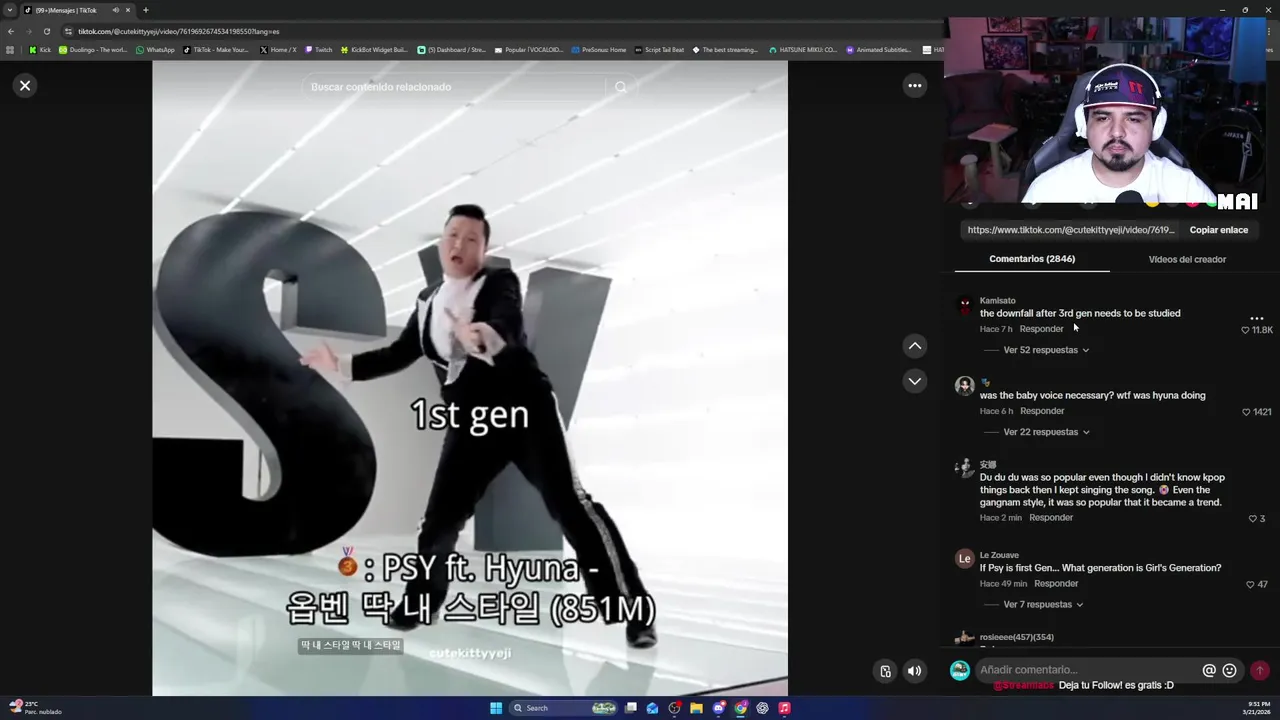
Task: Open the WhatsApp bookmark
Action: 155,50
